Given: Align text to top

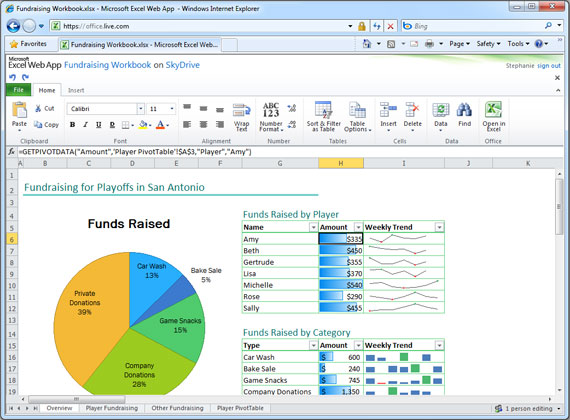Looking at the screenshot, I should (187, 108).
